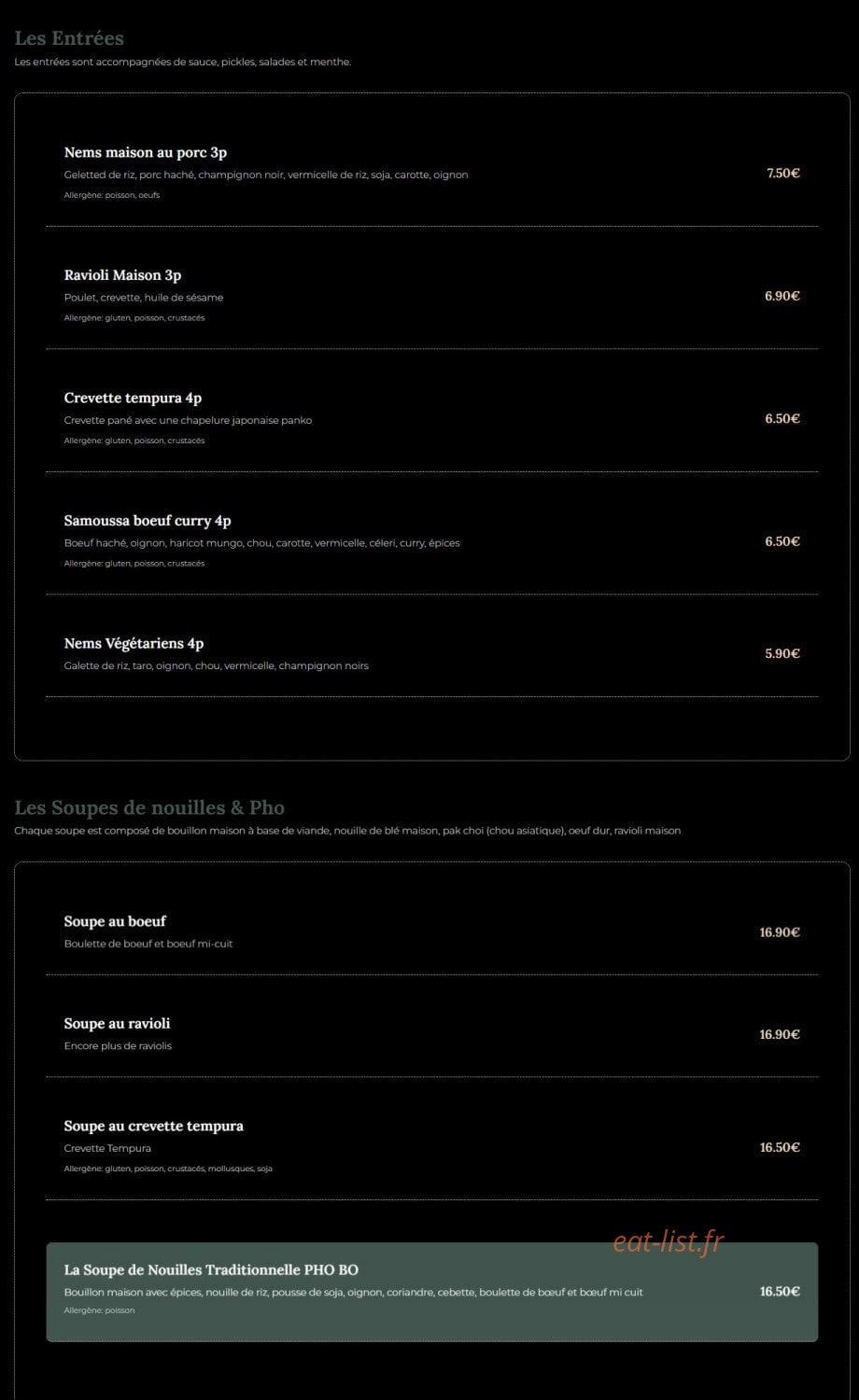Viewport: 859px width, 1400px height.
Task: Select Samoussa boeuf curry 4p dish
Action: (x=432, y=541)
